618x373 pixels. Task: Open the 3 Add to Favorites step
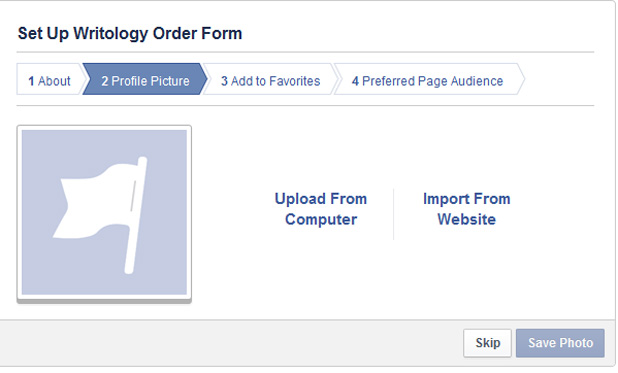pos(270,81)
